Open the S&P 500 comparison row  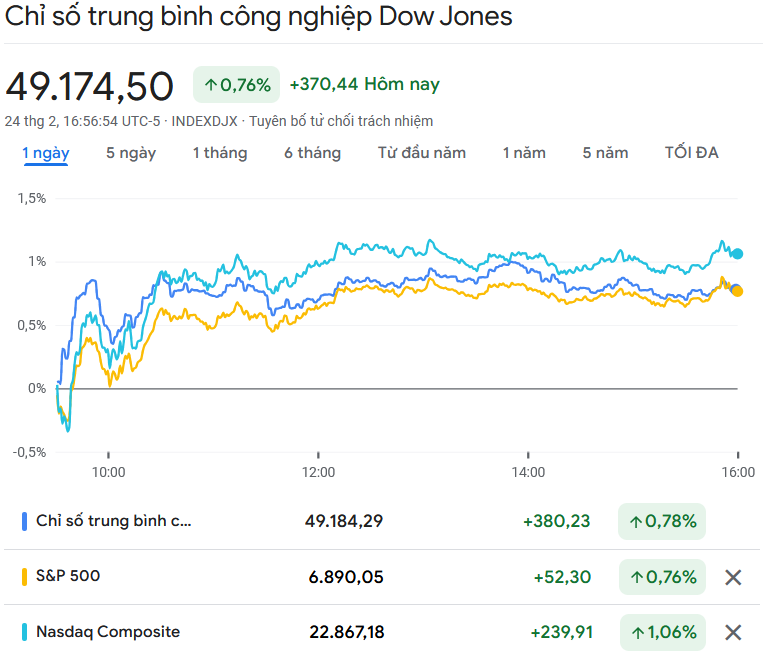[68, 576]
